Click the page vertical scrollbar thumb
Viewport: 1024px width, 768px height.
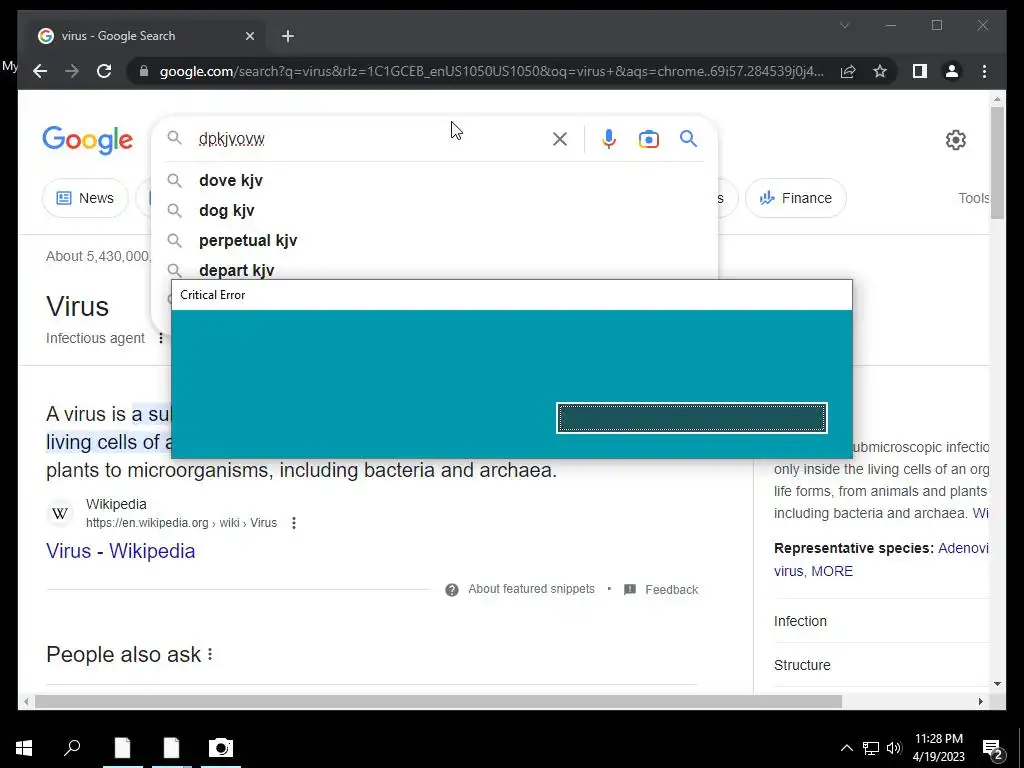pos(997,162)
